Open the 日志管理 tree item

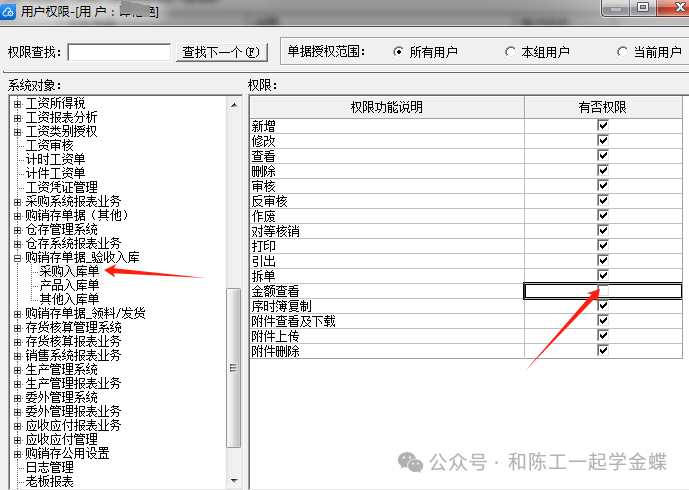pyautogui.click(x=49, y=467)
